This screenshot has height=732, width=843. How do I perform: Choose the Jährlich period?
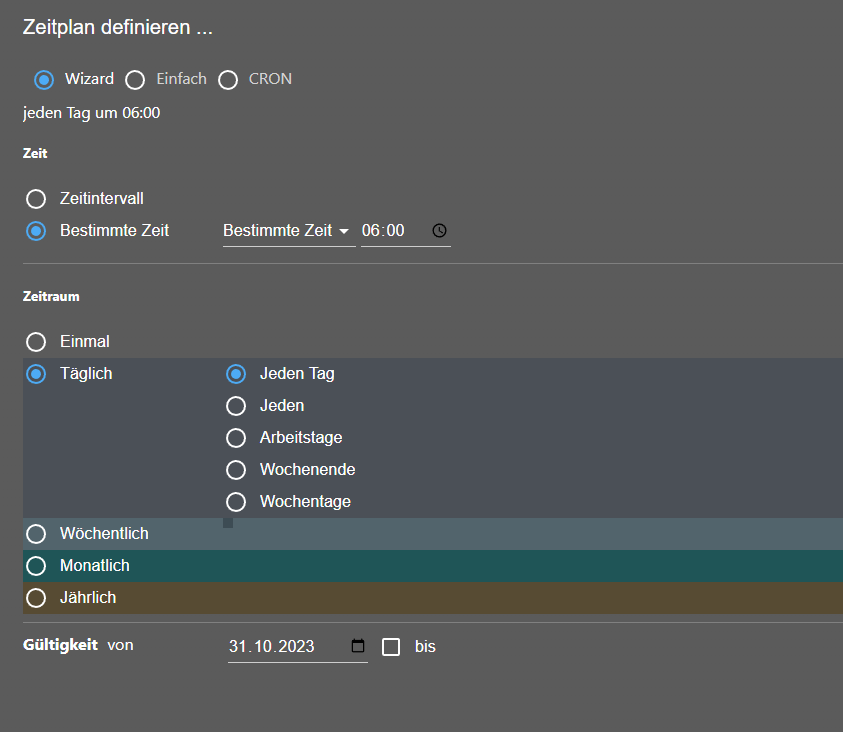pos(36,598)
